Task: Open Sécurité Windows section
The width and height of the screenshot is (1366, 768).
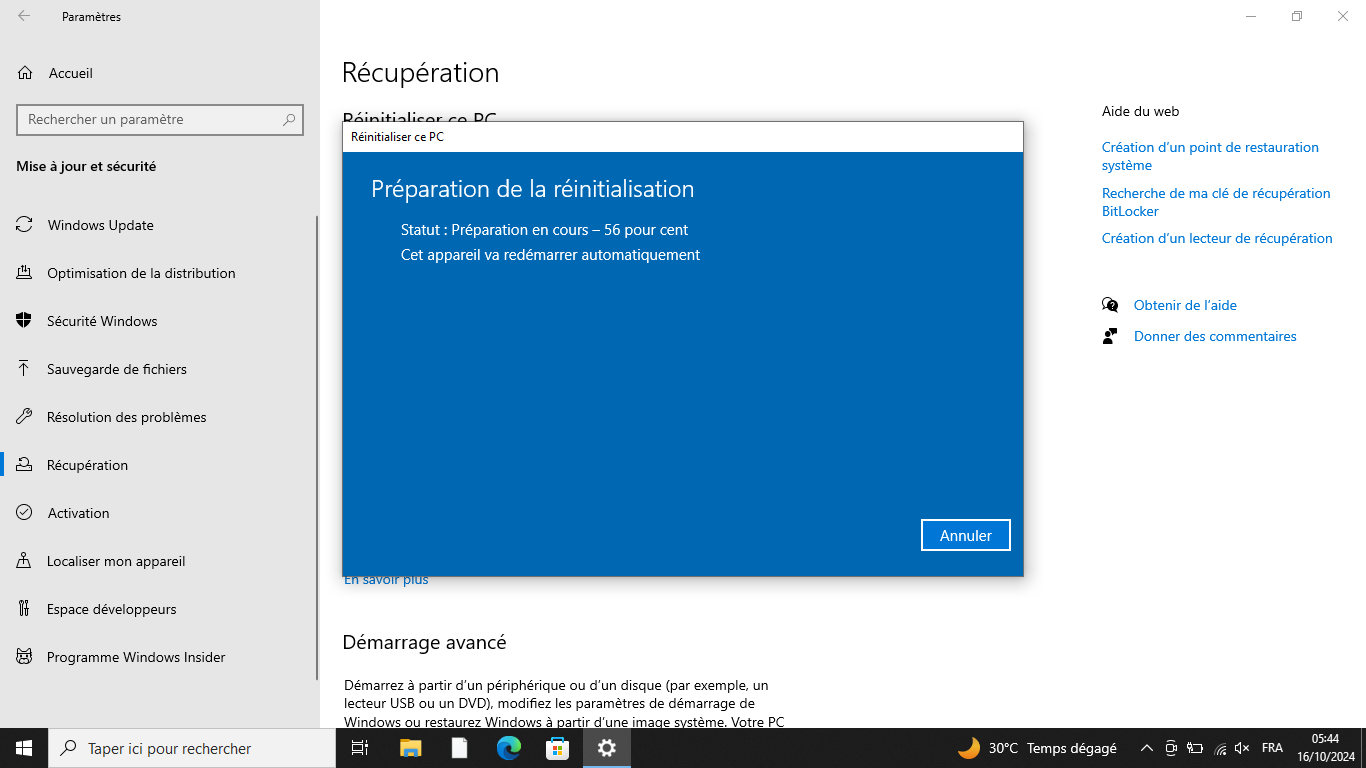Action: (102, 321)
